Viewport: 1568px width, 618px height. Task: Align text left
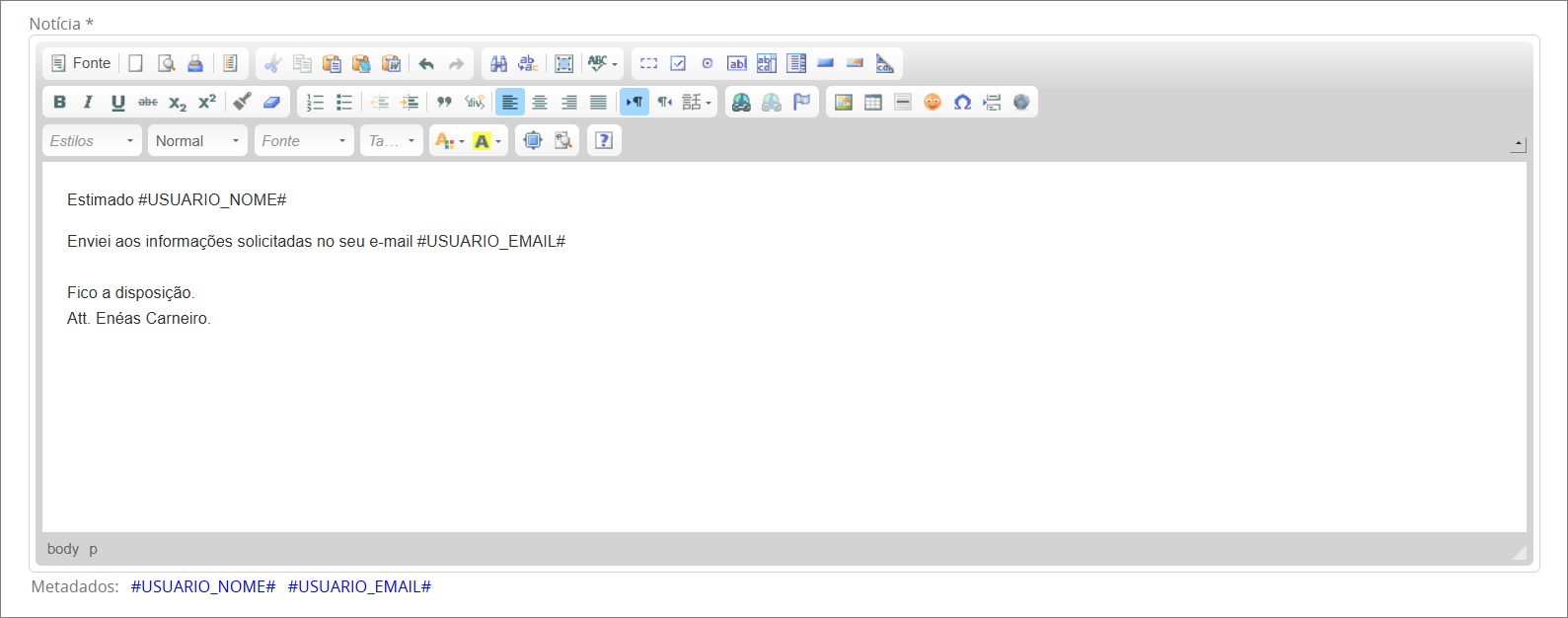[x=510, y=102]
